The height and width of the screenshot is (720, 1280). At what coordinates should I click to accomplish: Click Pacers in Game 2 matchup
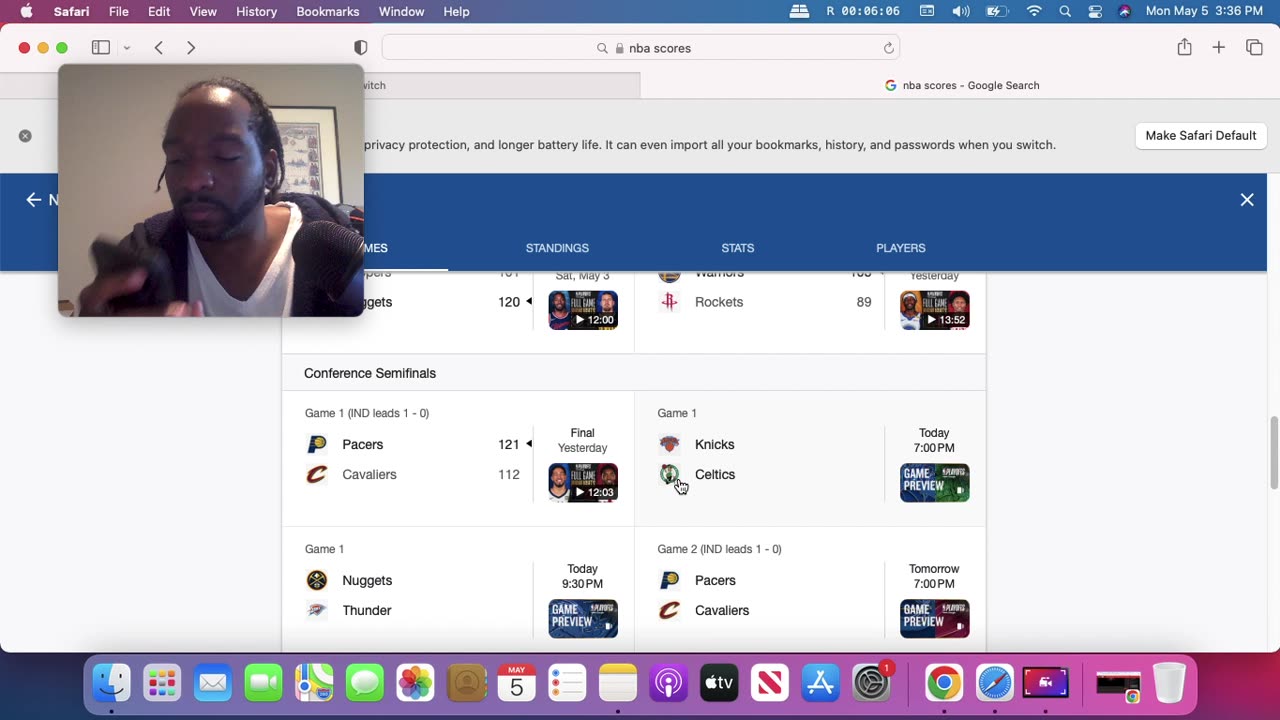(x=715, y=580)
